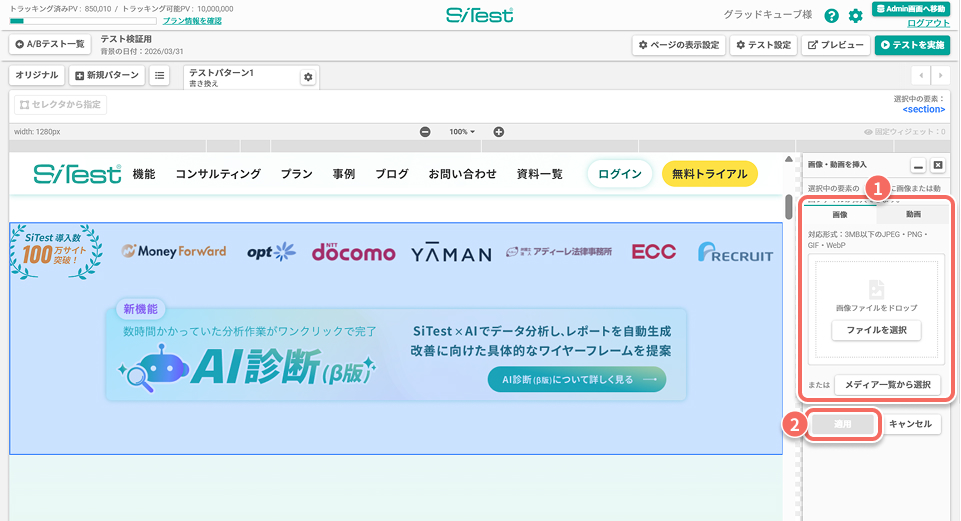Switch to the 画像 tab
The width and height of the screenshot is (961, 521).
click(x=840, y=215)
